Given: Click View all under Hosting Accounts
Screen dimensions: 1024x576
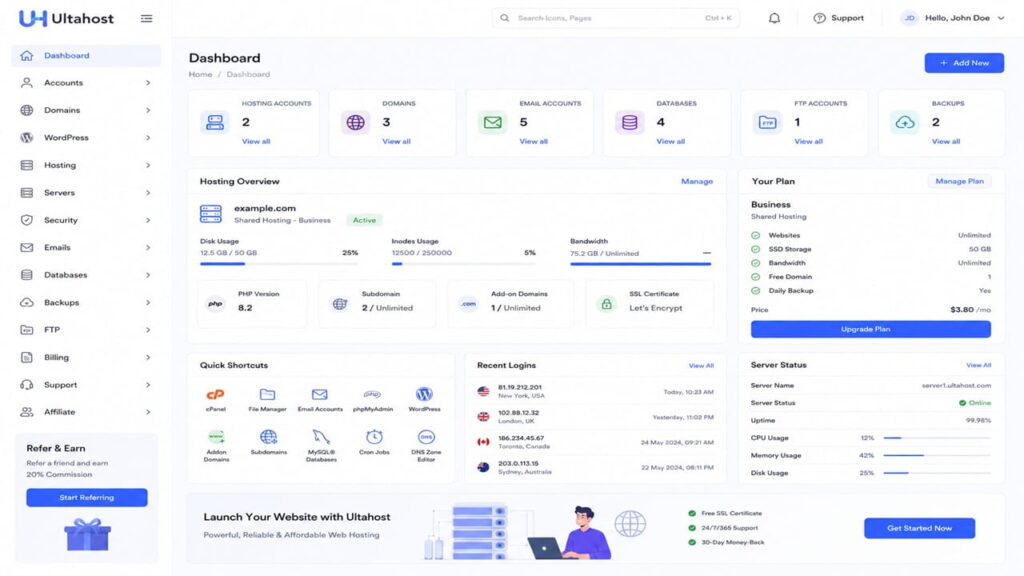Looking at the screenshot, I should pos(256,141).
